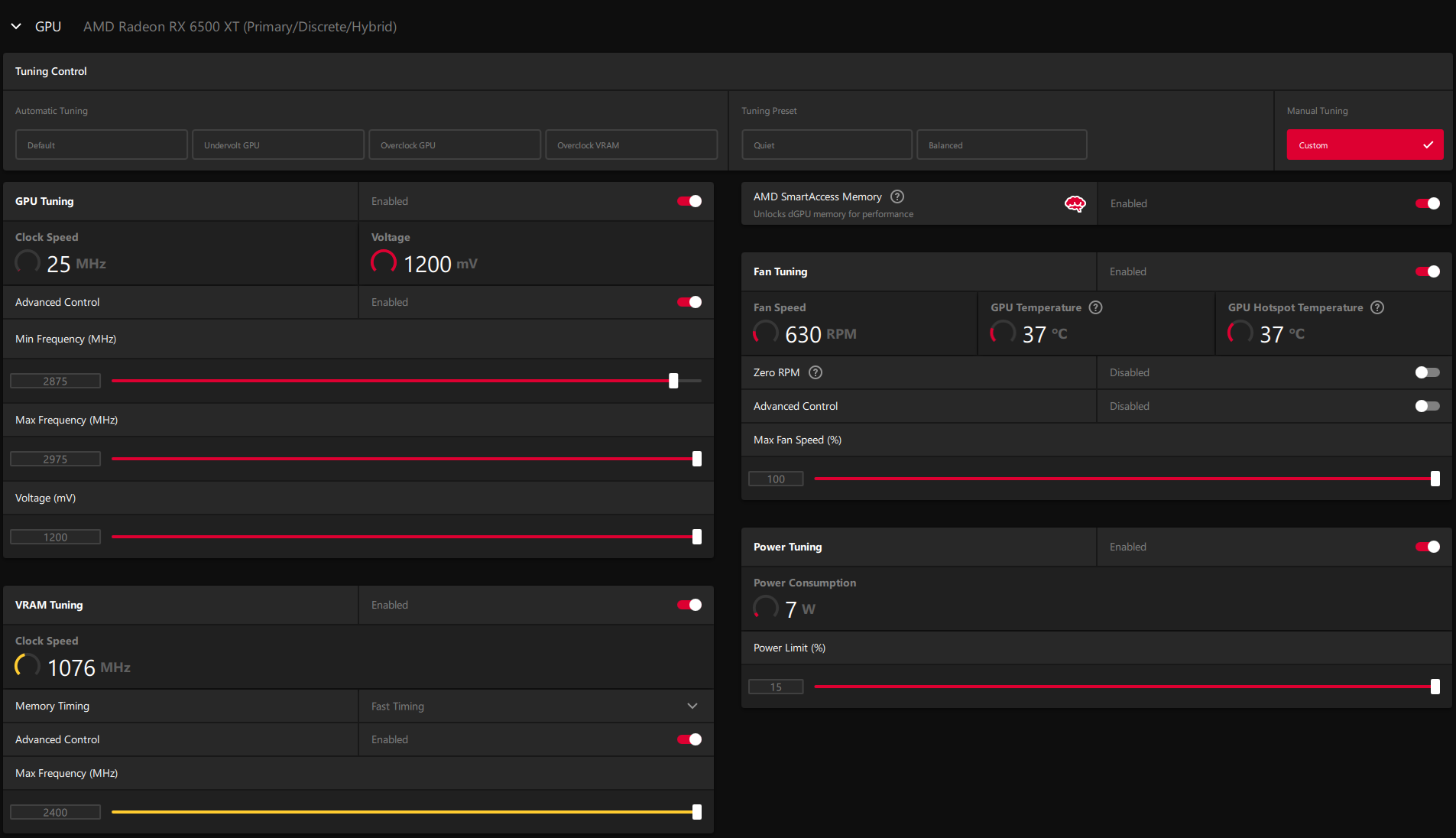Click Max Fan Speed slider handle
The image size is (1456, 838).
click(1435, 479)
